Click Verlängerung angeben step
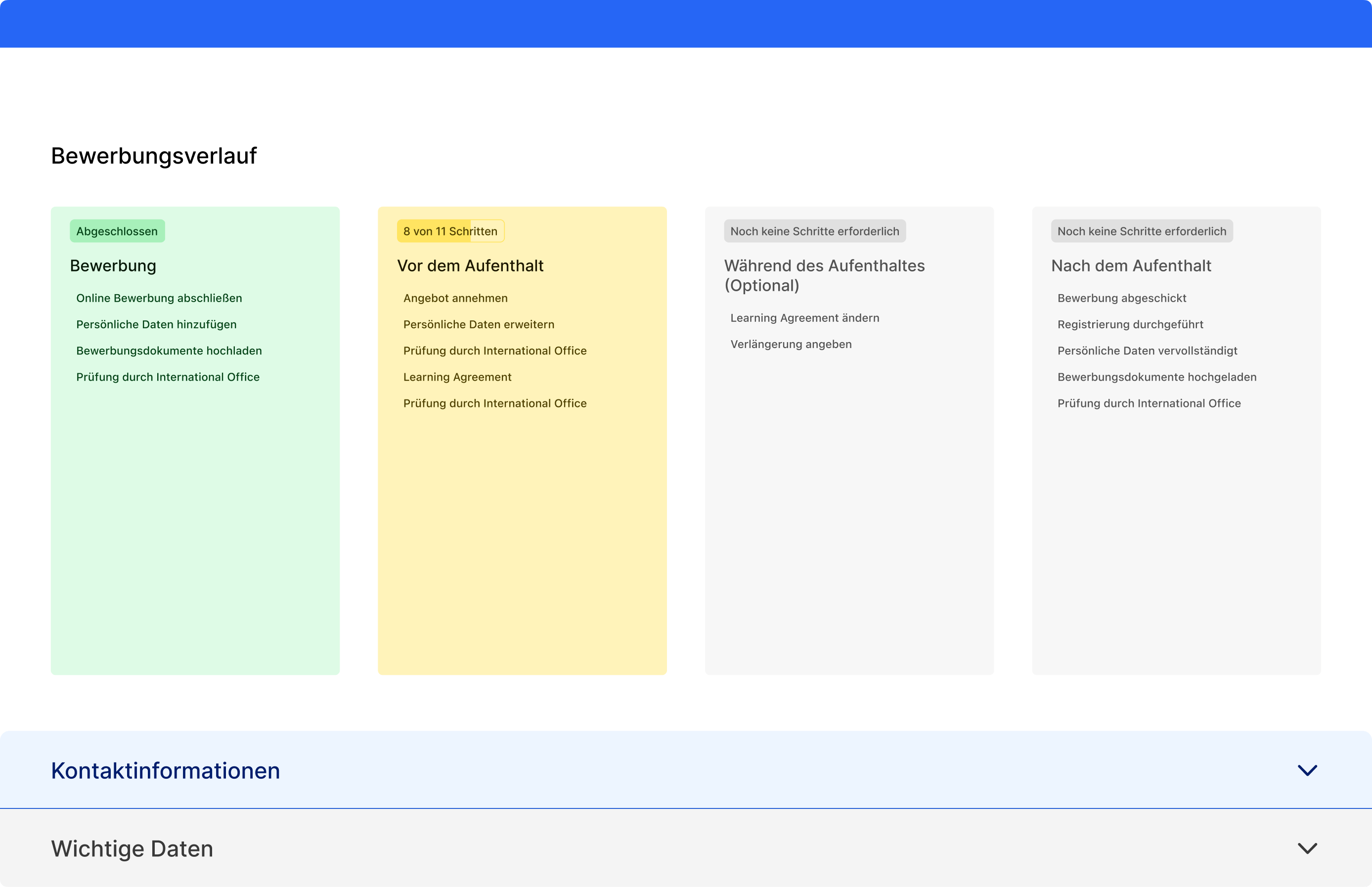Viewport: 1372px width, 887px height. pyautogui.click(x=791, y=344)
